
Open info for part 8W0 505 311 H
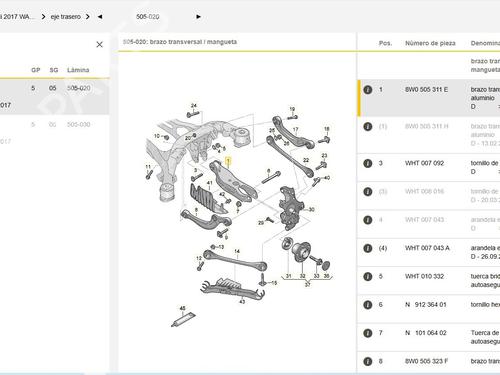(x=368, y=127)
